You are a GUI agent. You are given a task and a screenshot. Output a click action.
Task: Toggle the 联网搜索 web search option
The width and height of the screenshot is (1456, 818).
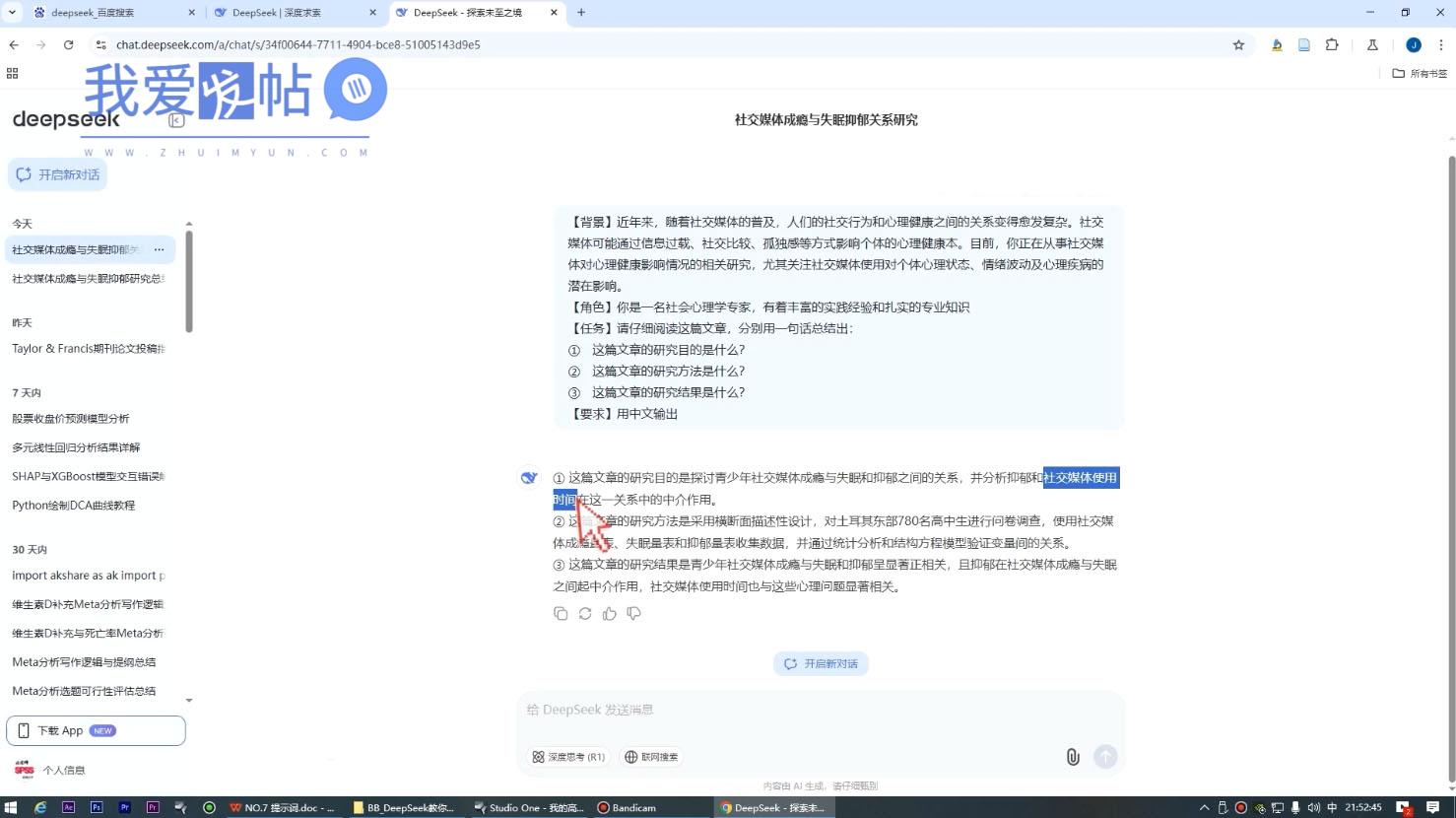tap(651, 757)
